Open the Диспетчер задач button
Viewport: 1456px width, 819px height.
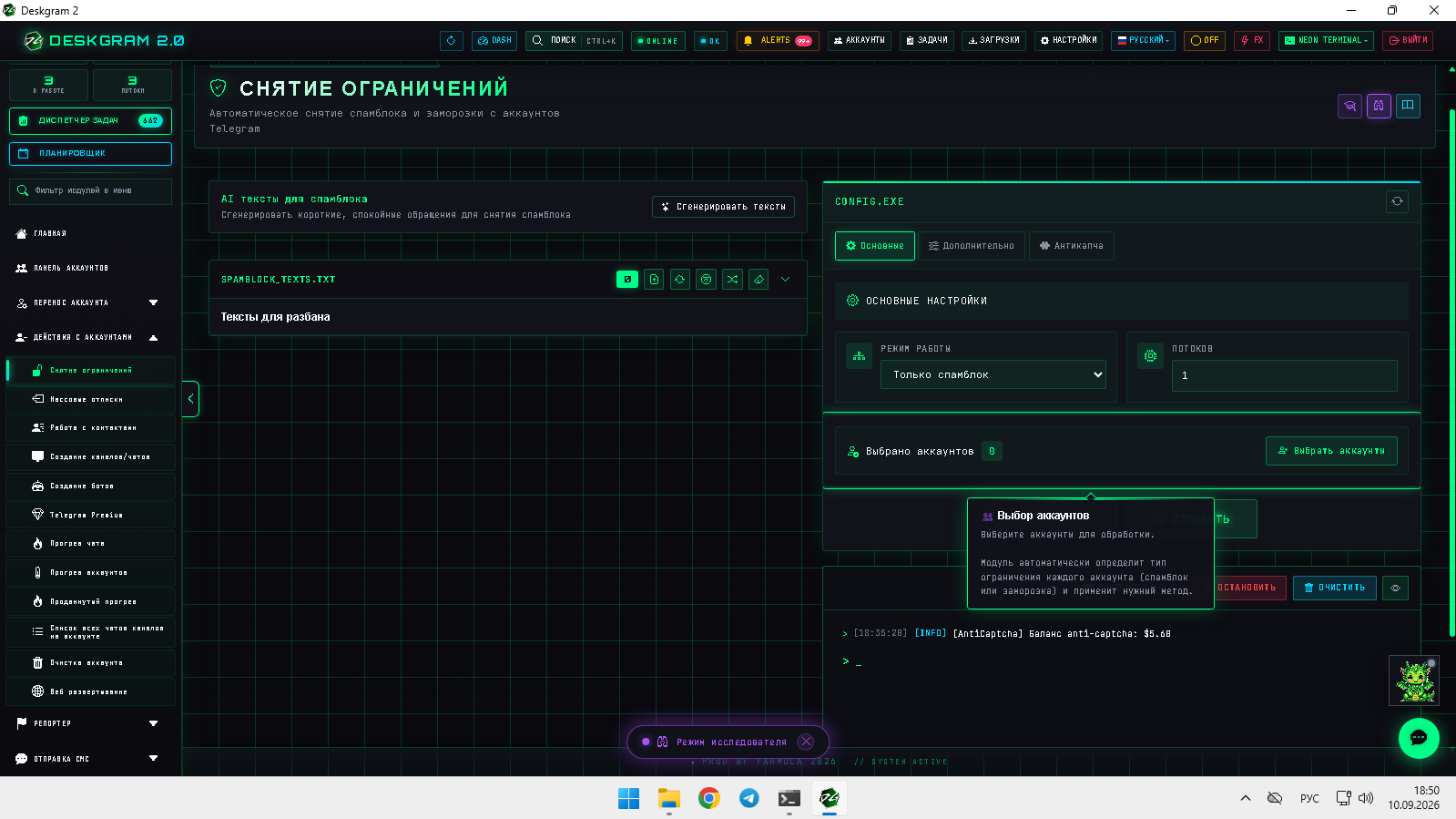pyautogui.click(x=90, y=120)
